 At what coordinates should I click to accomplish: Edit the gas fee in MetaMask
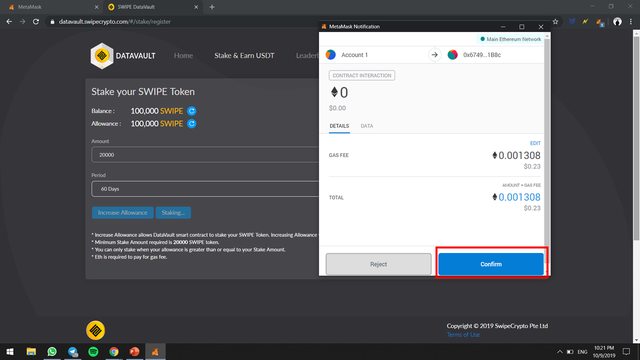click(x=535, y=143)
